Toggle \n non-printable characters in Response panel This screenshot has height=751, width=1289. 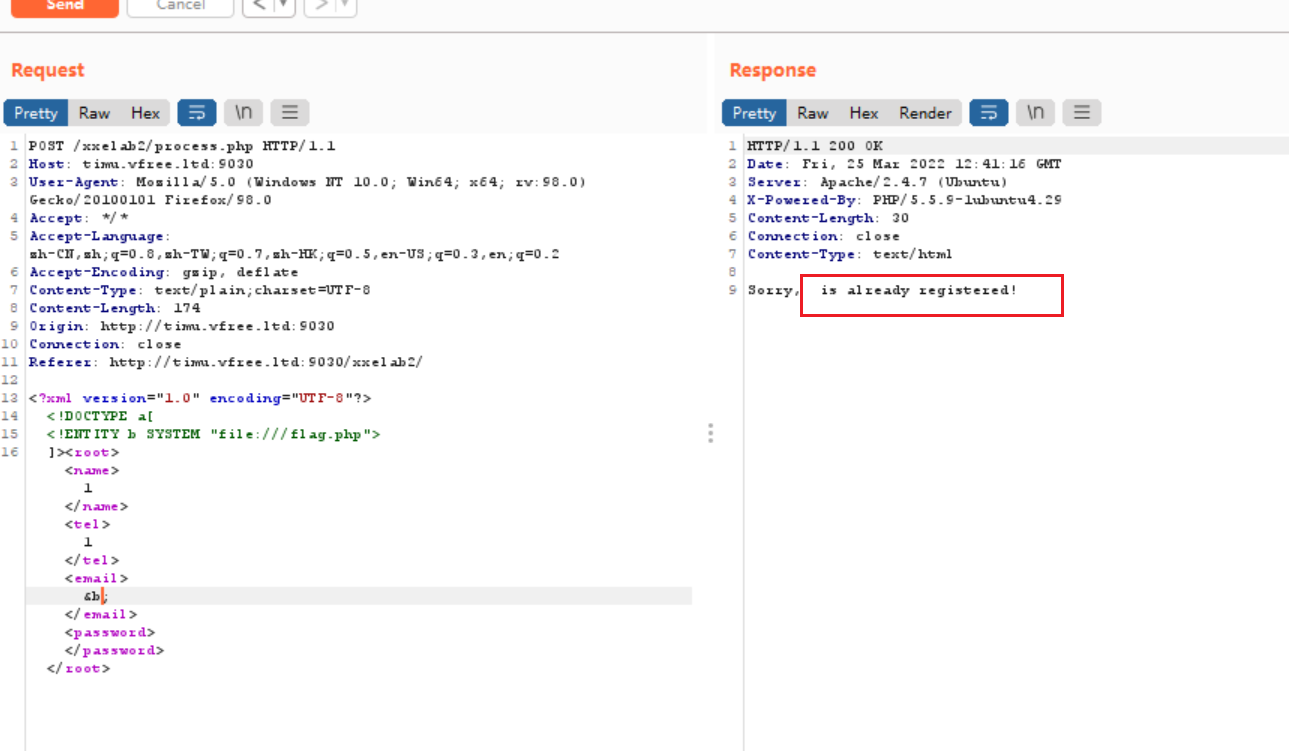pos(1035,113)
